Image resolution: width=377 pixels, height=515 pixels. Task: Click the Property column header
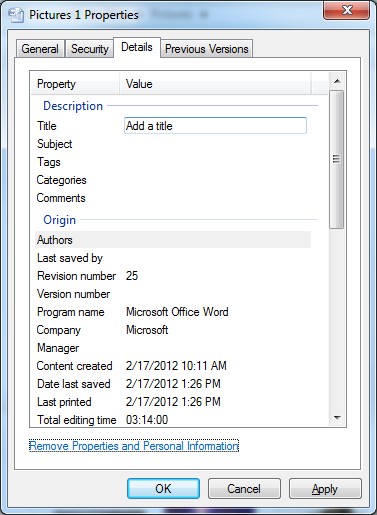point(75,84)
